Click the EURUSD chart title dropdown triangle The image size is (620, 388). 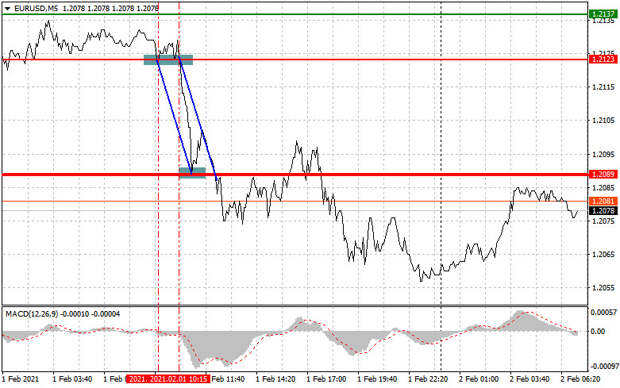7,8
